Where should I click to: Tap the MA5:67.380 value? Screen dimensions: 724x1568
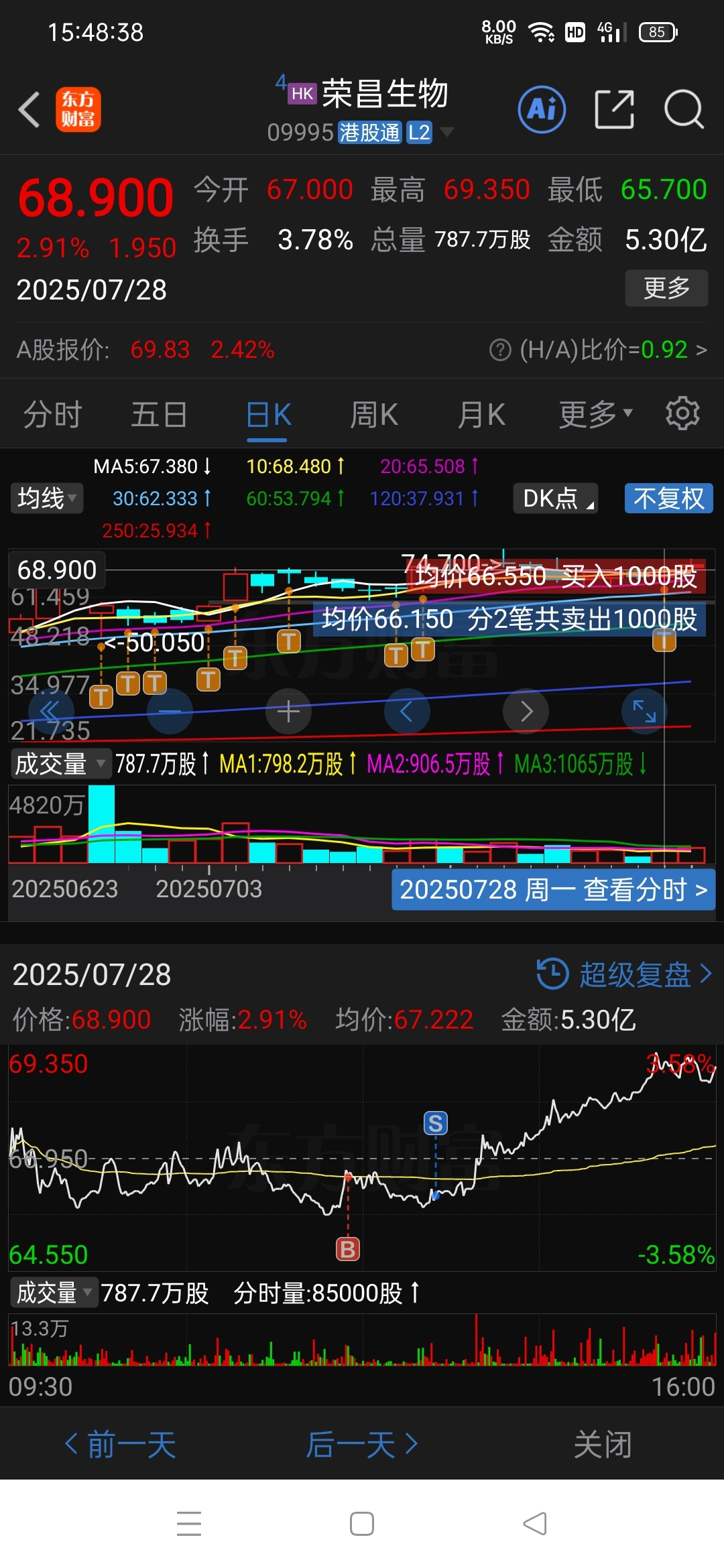[x=152, y=466]
